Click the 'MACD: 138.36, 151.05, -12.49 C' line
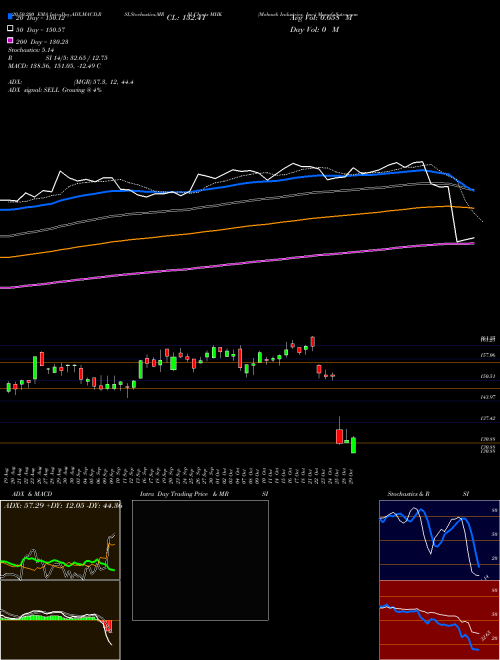Viewport: 500px width, 660px height. tap(54, 66)
